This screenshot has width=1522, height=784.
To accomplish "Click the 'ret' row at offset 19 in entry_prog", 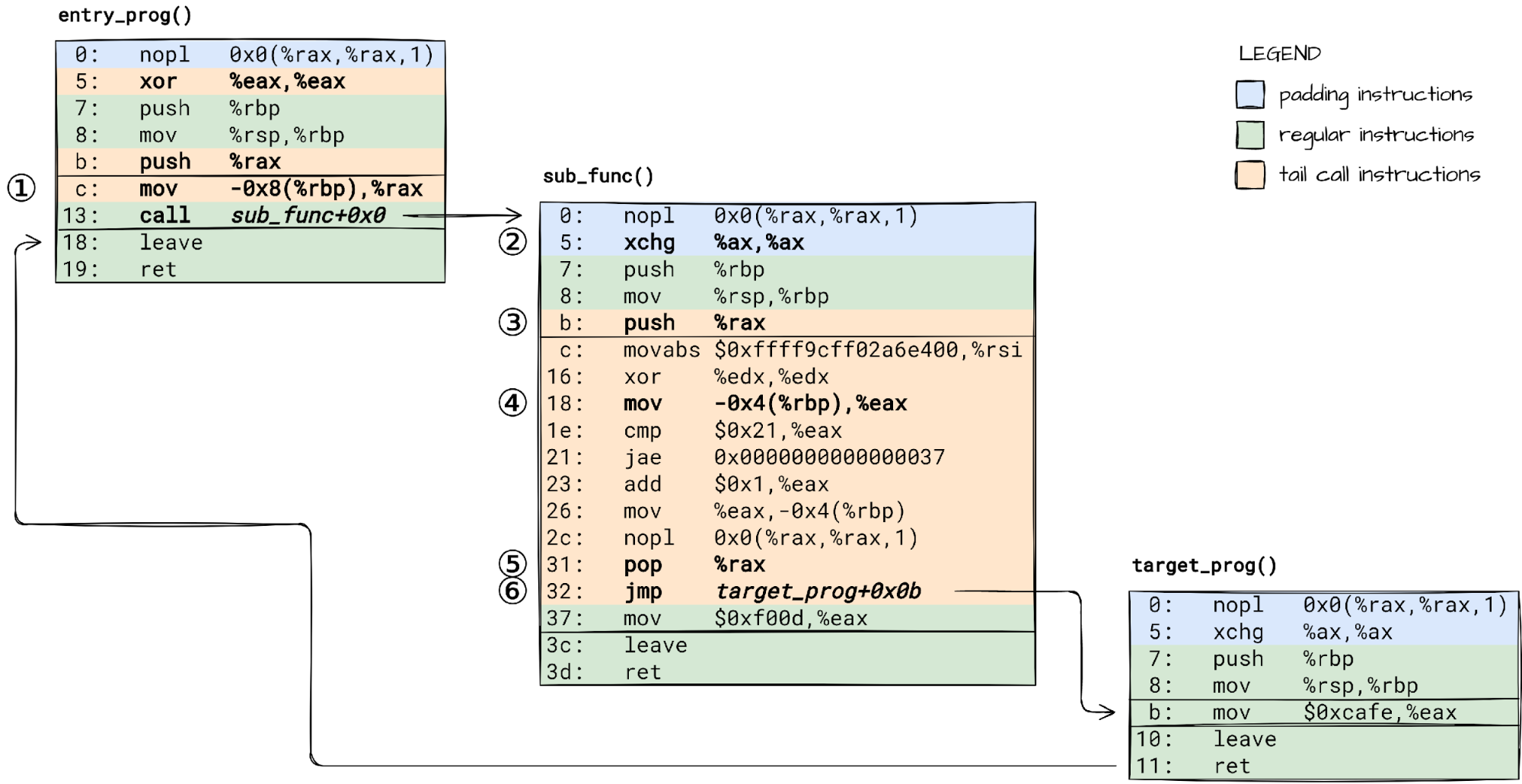I will (250, 269).
